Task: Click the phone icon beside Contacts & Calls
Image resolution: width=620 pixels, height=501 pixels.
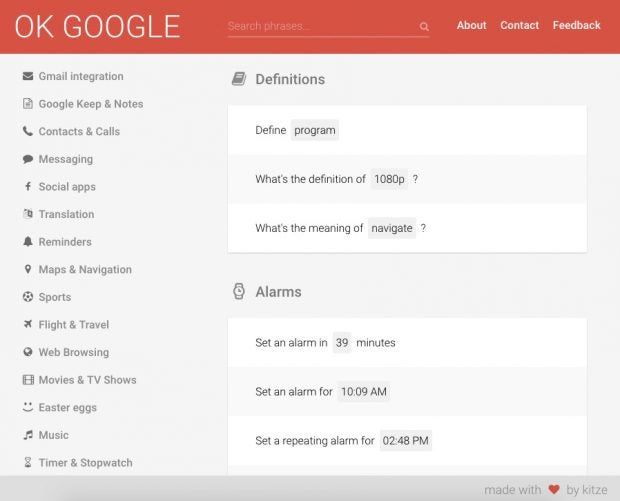Action: click(x=28, y=131)
